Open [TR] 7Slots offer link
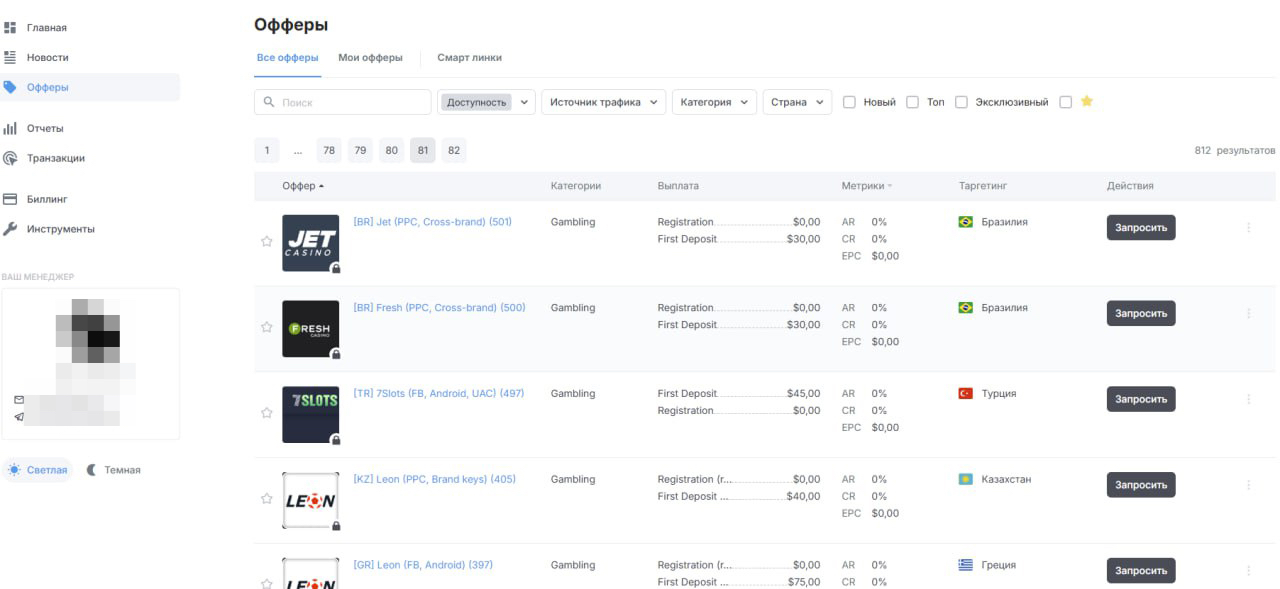 [x=438, y=394]
